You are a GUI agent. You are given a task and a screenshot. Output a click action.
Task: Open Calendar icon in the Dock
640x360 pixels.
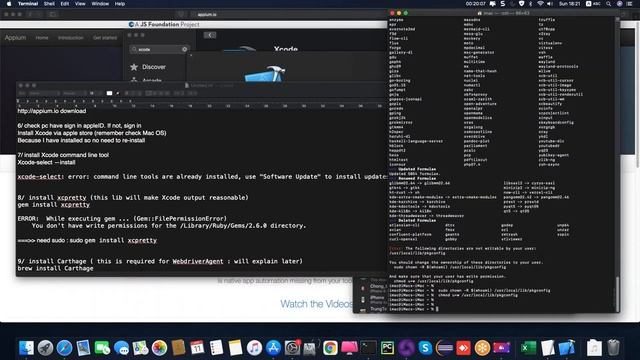(x=197, y=348)
